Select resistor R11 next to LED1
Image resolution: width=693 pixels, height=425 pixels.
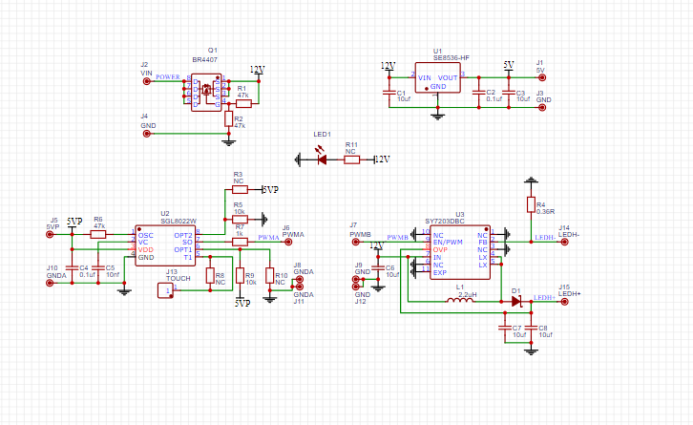click(x=351, y=159)
